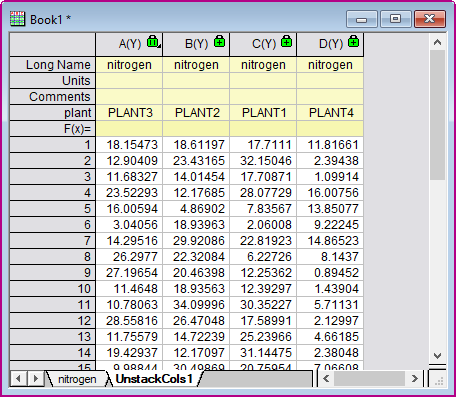Screen dimensions: 456x397
Task: Click the vertical scrollbar down arrow
Action: pos(437,356)
